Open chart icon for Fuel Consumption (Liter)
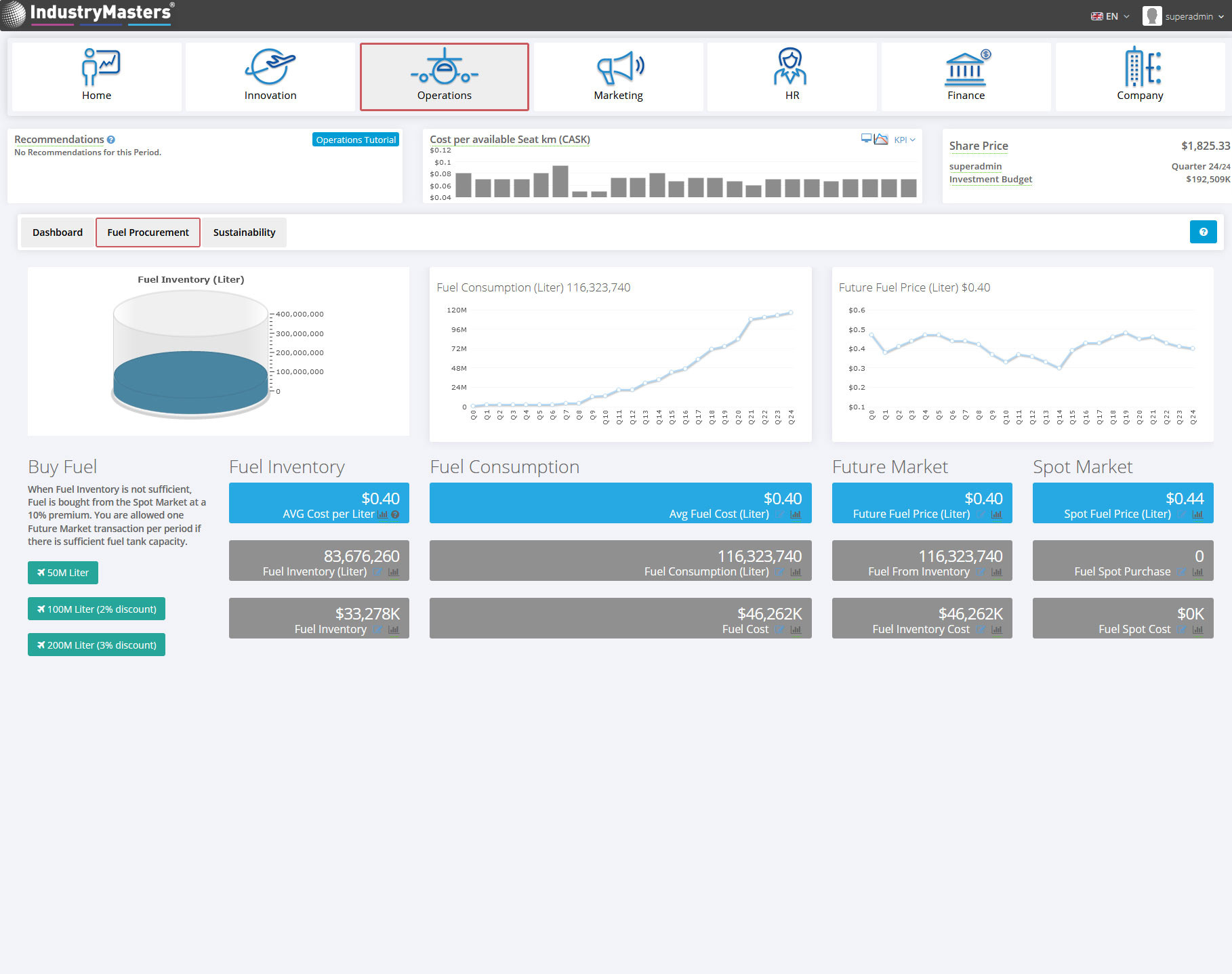 coord(796,572)
